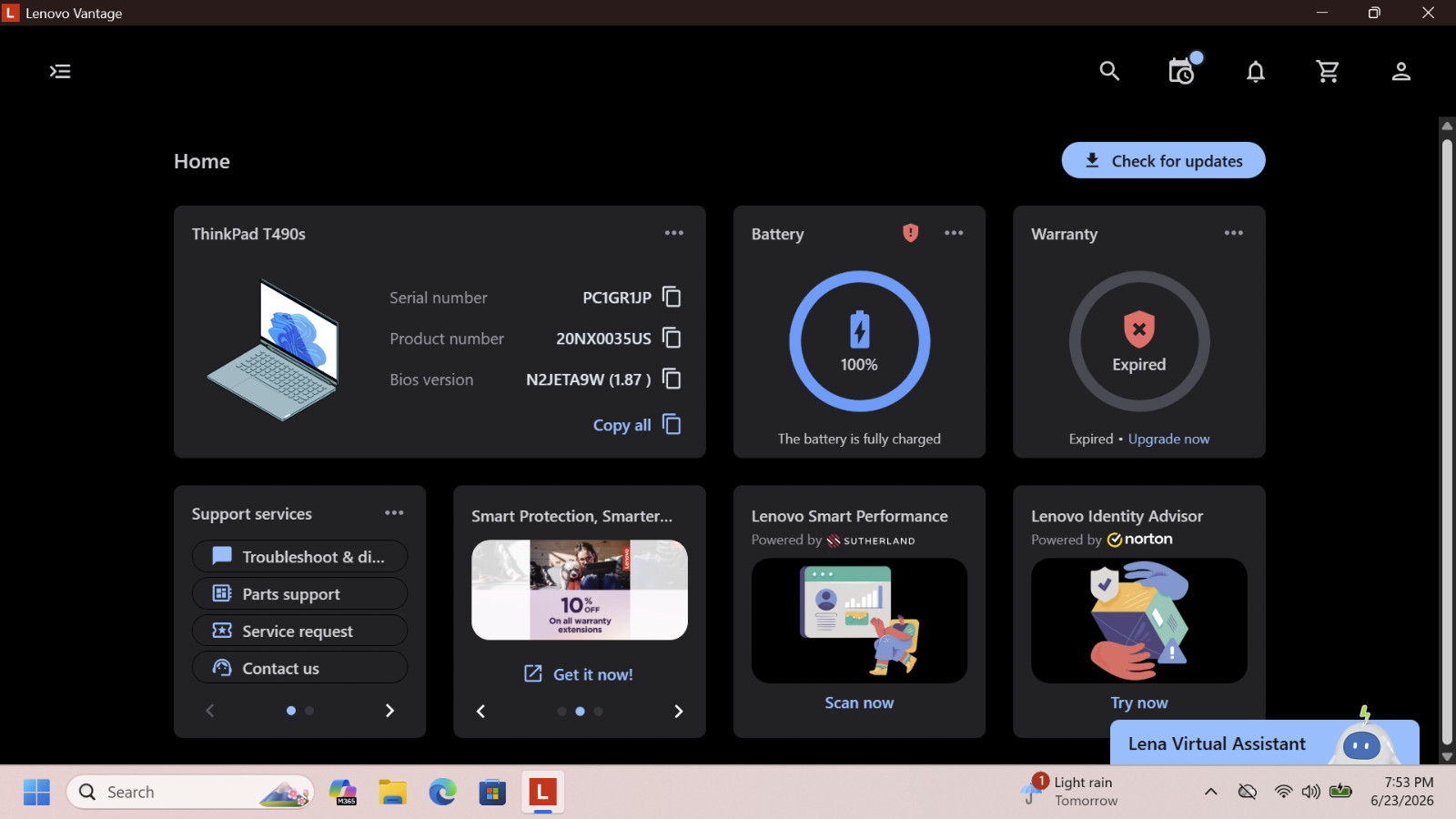Open Microsoft 365 Copilot taskbar icon
This screenshot has width=1456, height=819.
click(x=343, y=793)
